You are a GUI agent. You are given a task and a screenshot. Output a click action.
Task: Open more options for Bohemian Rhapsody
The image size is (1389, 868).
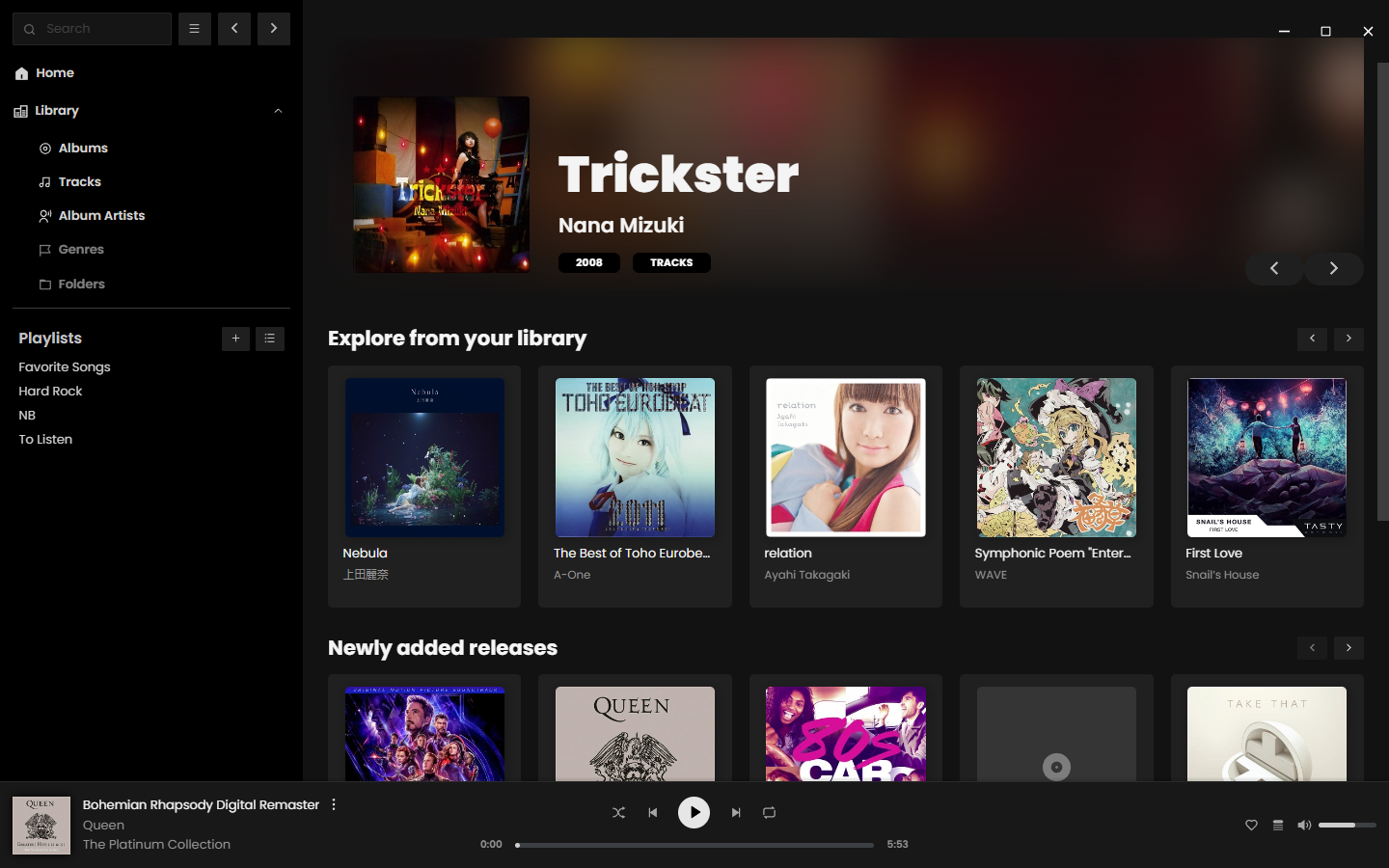coord(334,804)
